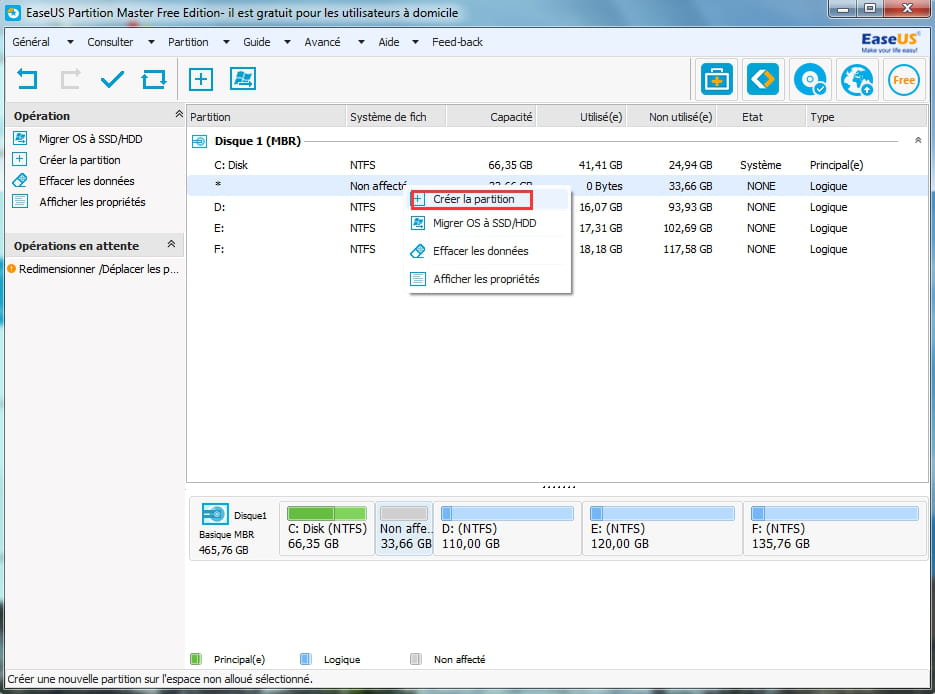Click the orange pending operation warning icon
The height and width of the screenshot is (694, 935).
tap(11, 269)
